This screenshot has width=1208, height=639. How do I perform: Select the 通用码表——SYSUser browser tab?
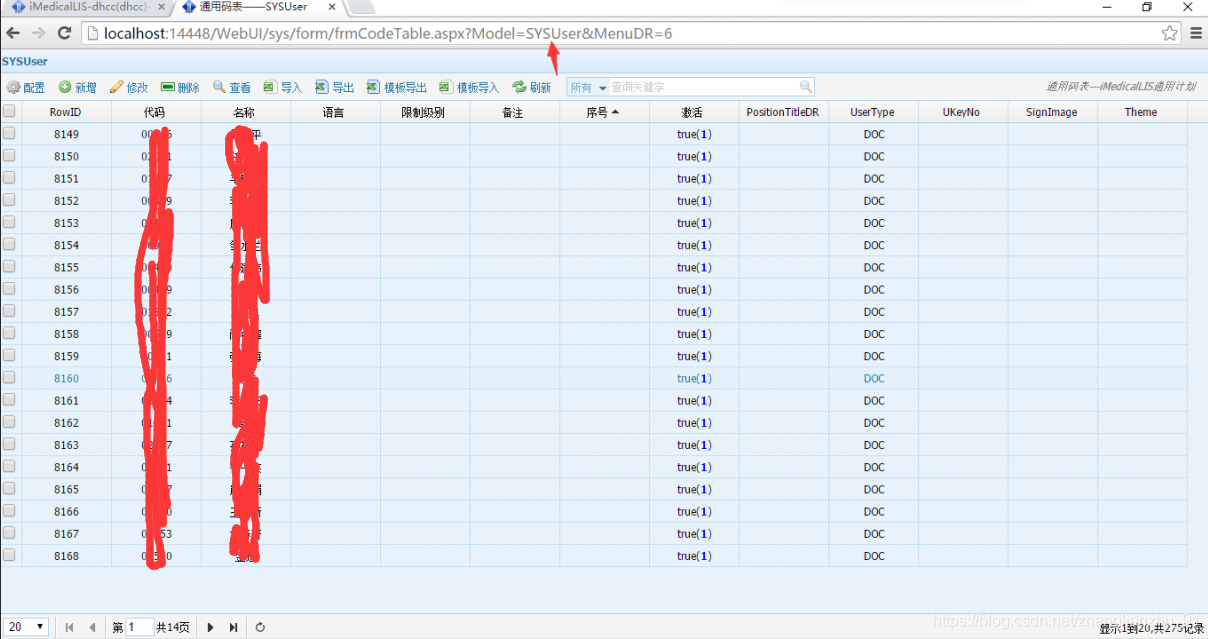(x=258, y=7)
